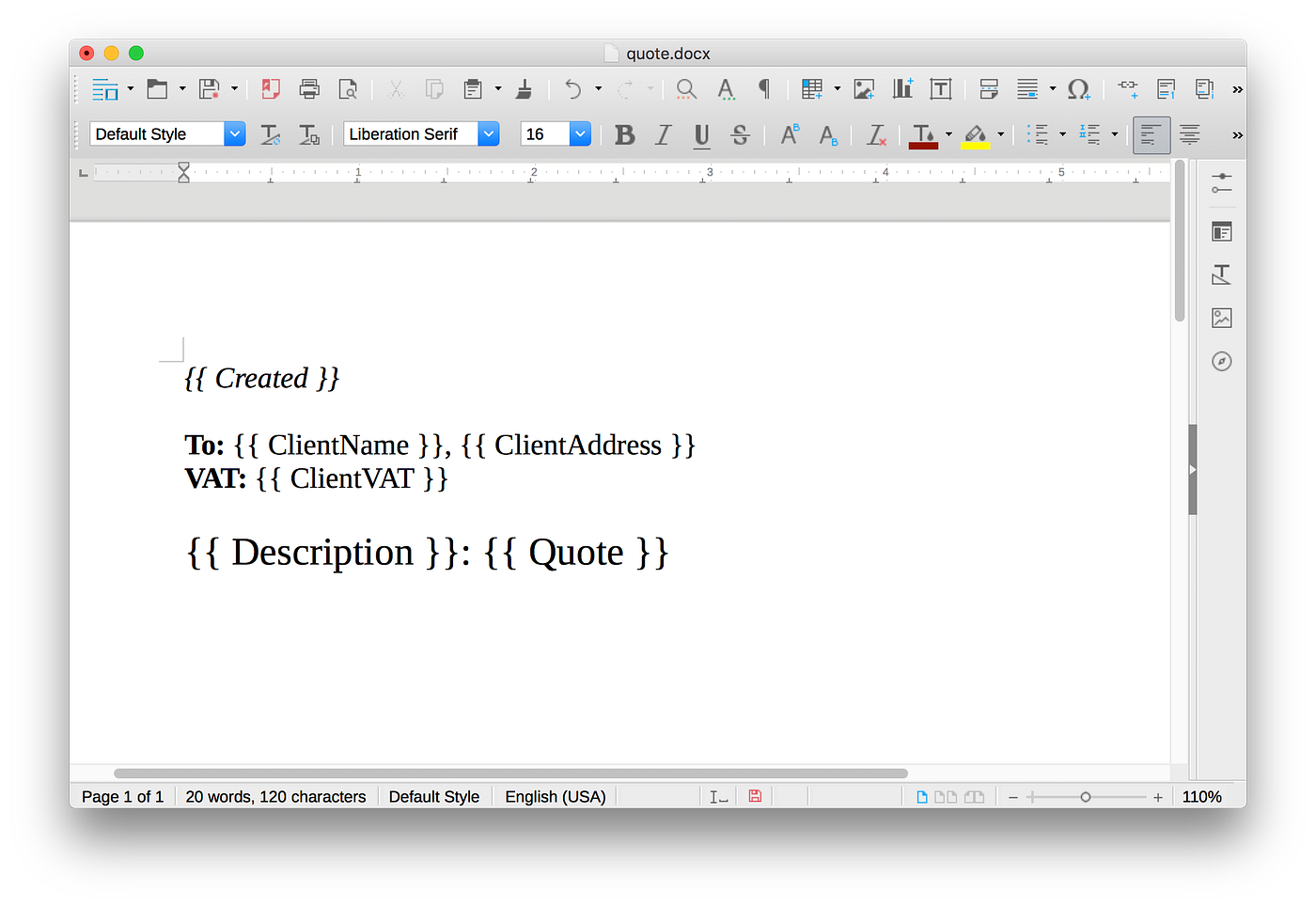
Task: Toggle Strikethrough formatting
Action: (740, 134)
